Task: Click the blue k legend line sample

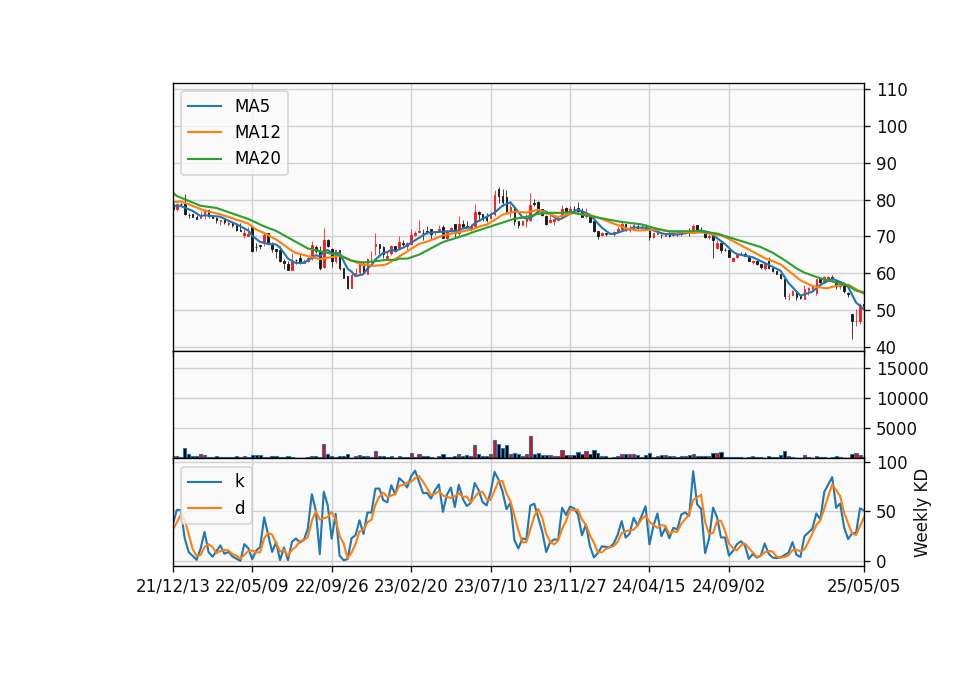Action: click(x=204, y=482)
